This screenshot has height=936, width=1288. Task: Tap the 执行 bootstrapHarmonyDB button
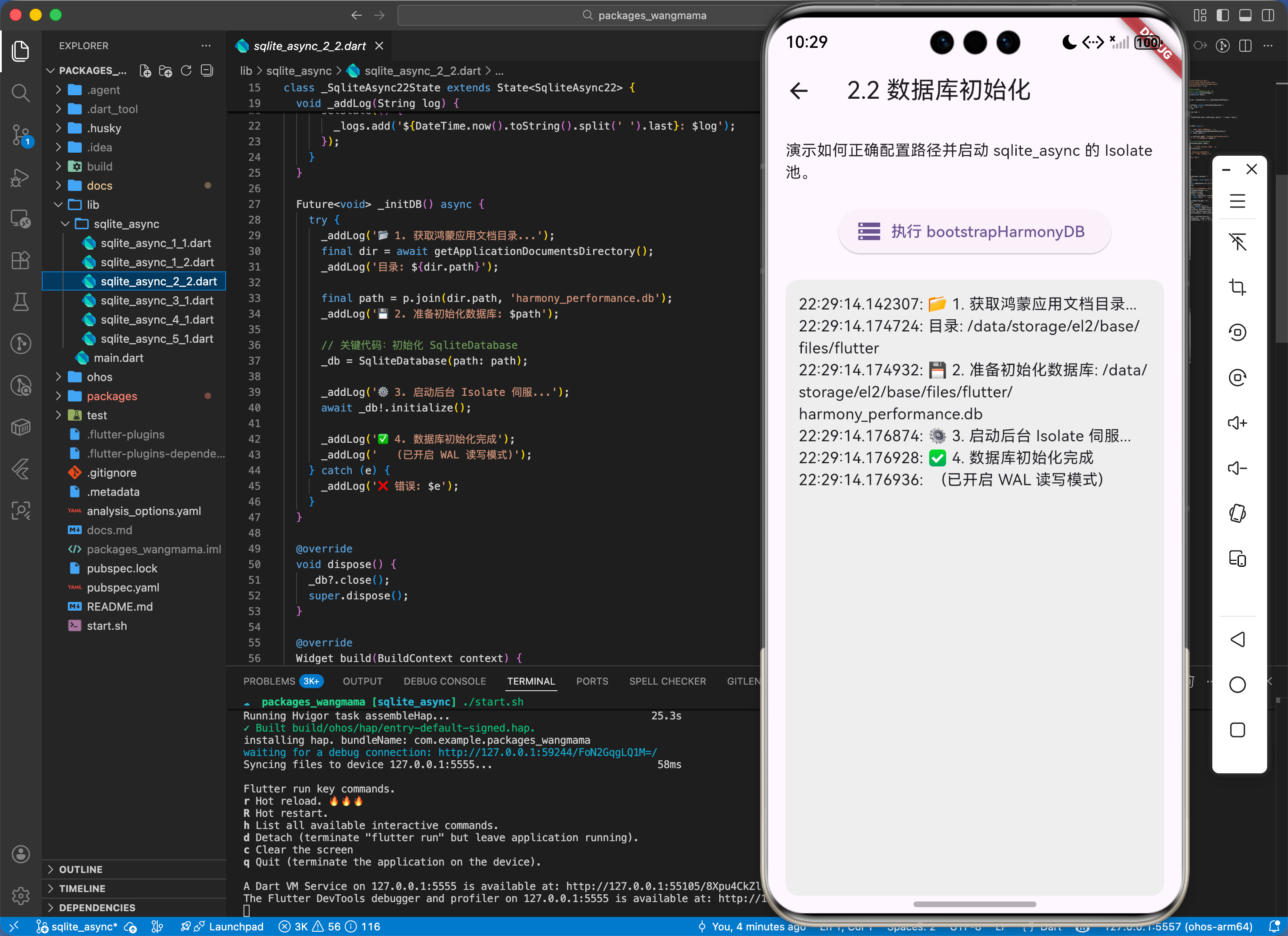974,232
